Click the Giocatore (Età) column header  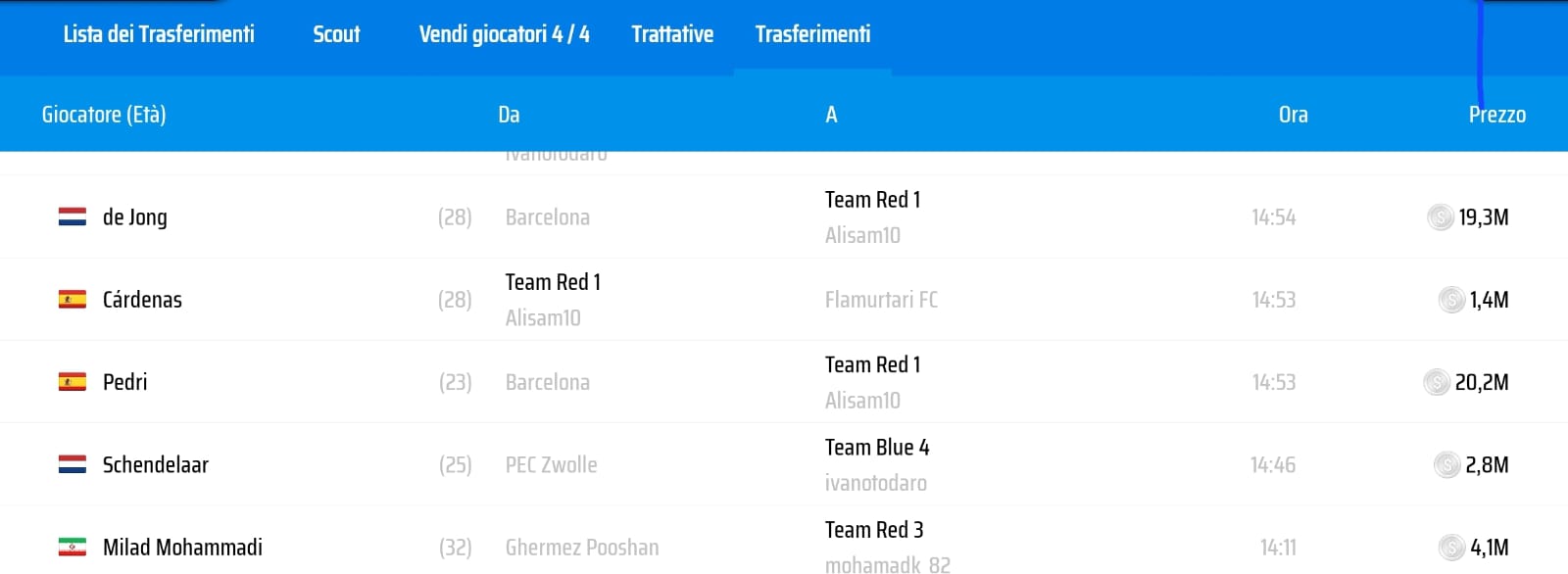pos(104,115)
